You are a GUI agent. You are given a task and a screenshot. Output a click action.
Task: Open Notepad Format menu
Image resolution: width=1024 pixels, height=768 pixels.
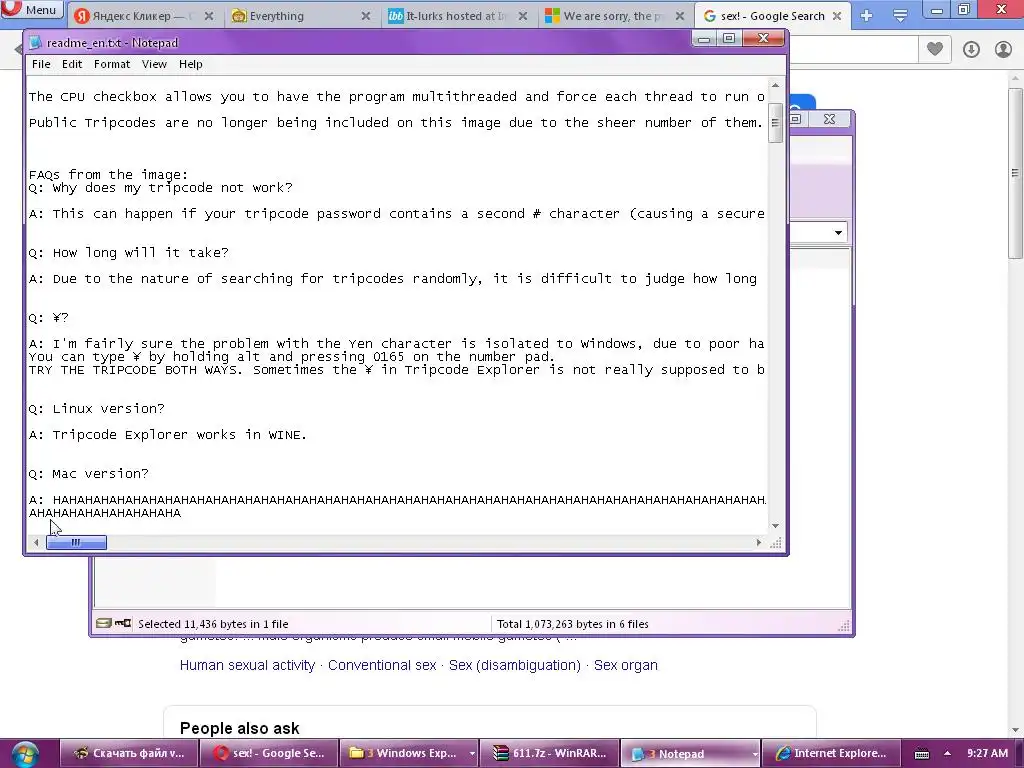112,64
